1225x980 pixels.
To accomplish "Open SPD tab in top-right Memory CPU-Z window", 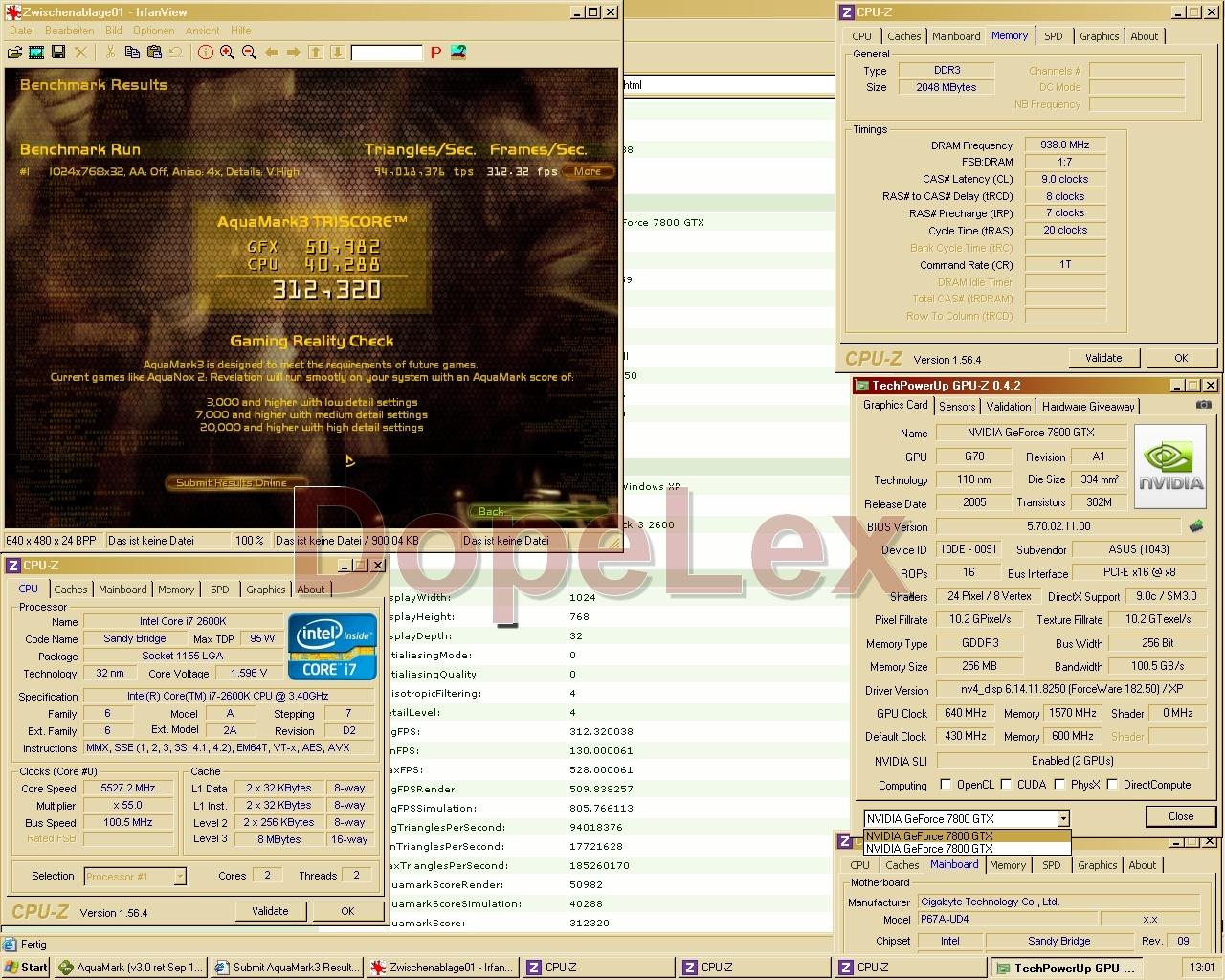I will pos(1054,36).
